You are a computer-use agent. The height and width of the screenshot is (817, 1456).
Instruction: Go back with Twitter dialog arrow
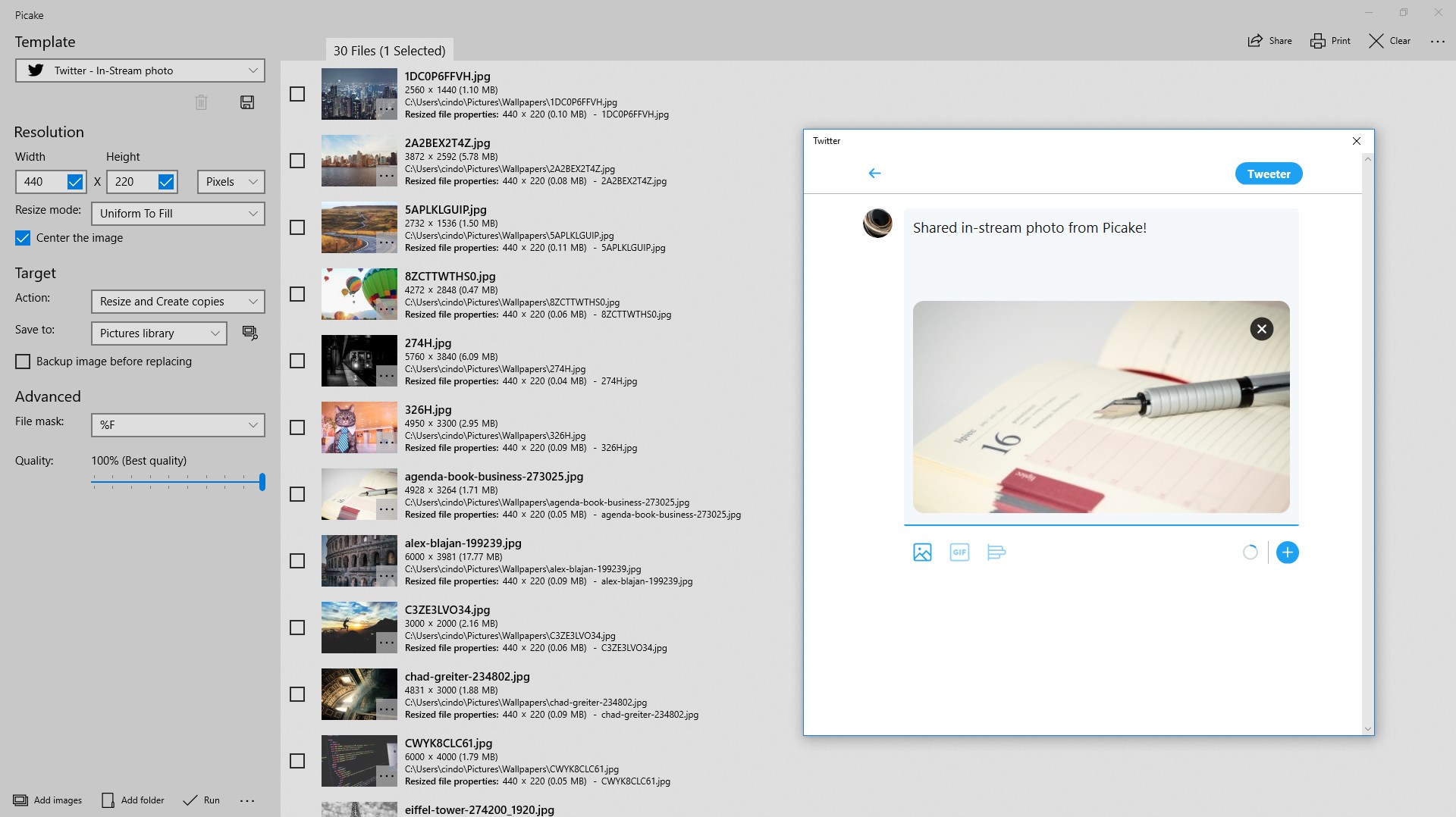click(874, 174)
